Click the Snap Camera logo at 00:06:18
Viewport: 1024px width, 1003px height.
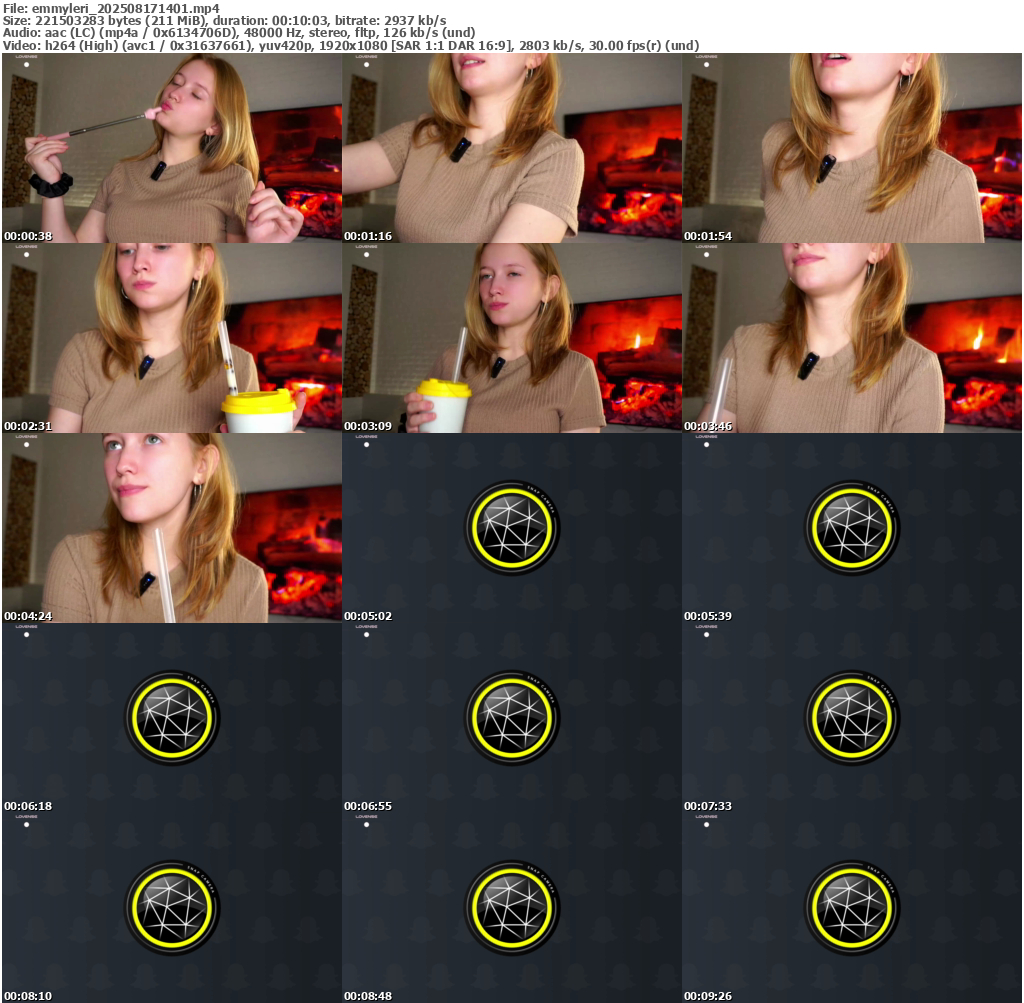click(x=172, y=718)
